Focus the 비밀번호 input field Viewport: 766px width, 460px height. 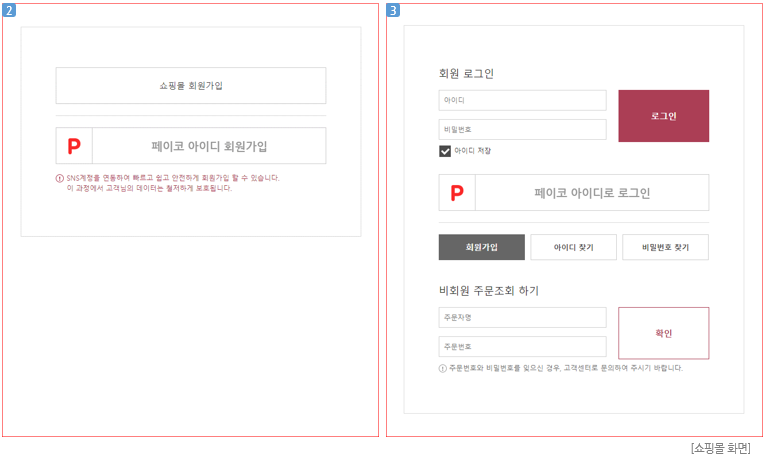[522, 130]
